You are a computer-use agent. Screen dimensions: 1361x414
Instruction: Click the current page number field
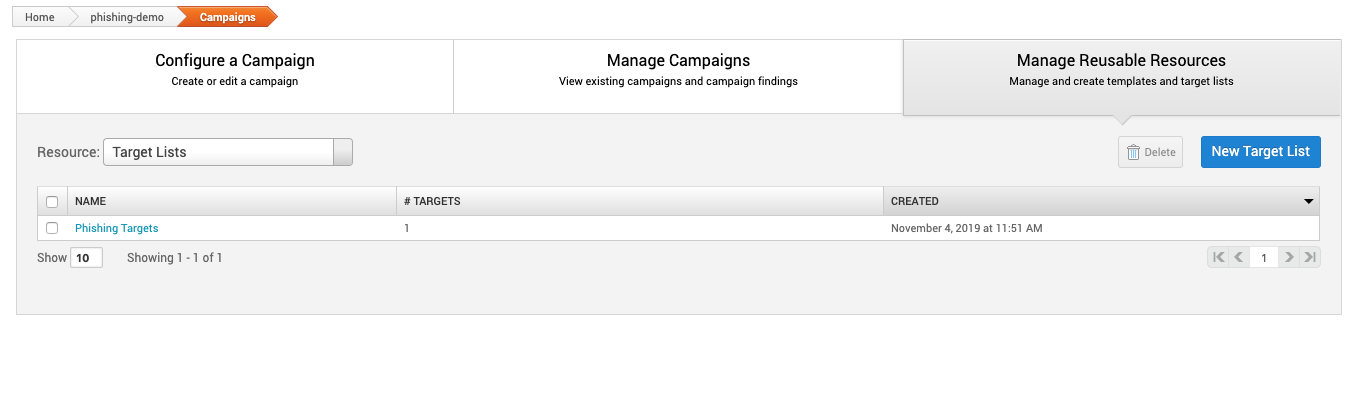(1264, 258)
